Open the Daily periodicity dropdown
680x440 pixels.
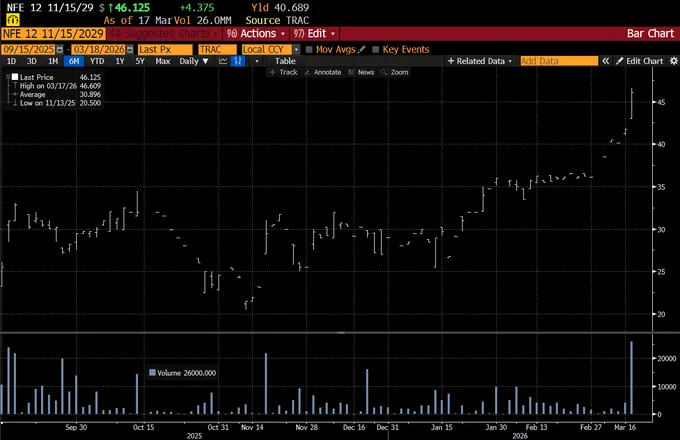194,61
